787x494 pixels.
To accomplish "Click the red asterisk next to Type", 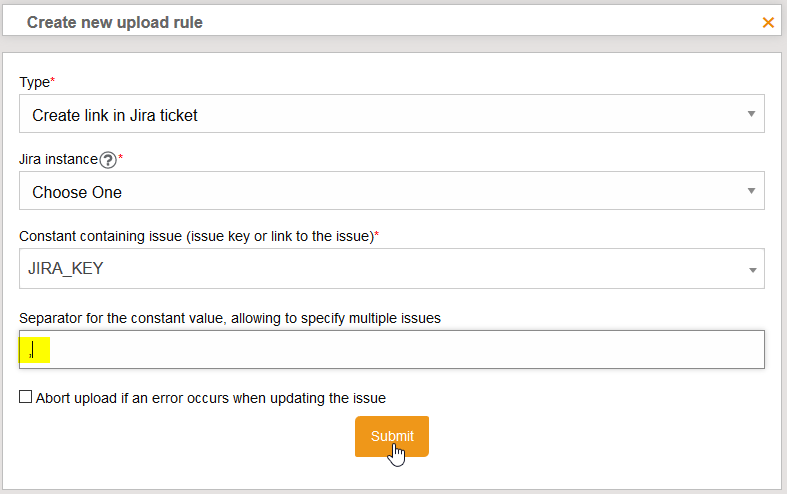I will pos(53,80).
